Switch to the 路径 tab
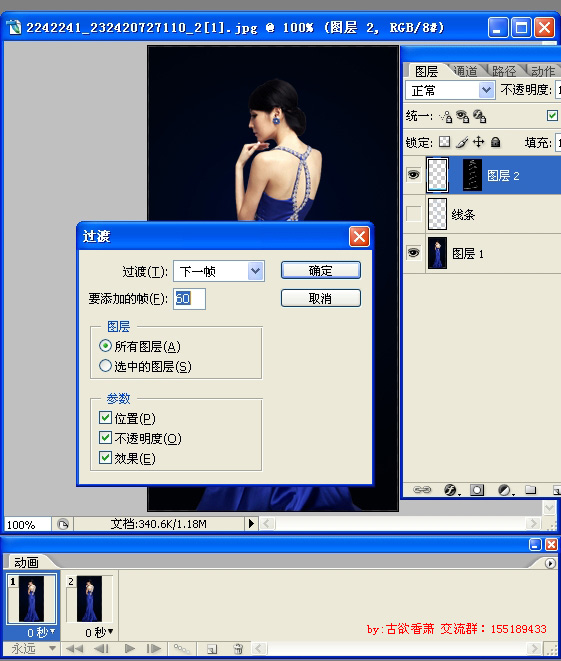Image resolution: width=561 pixels, height=661 pixels. [504, 71]
